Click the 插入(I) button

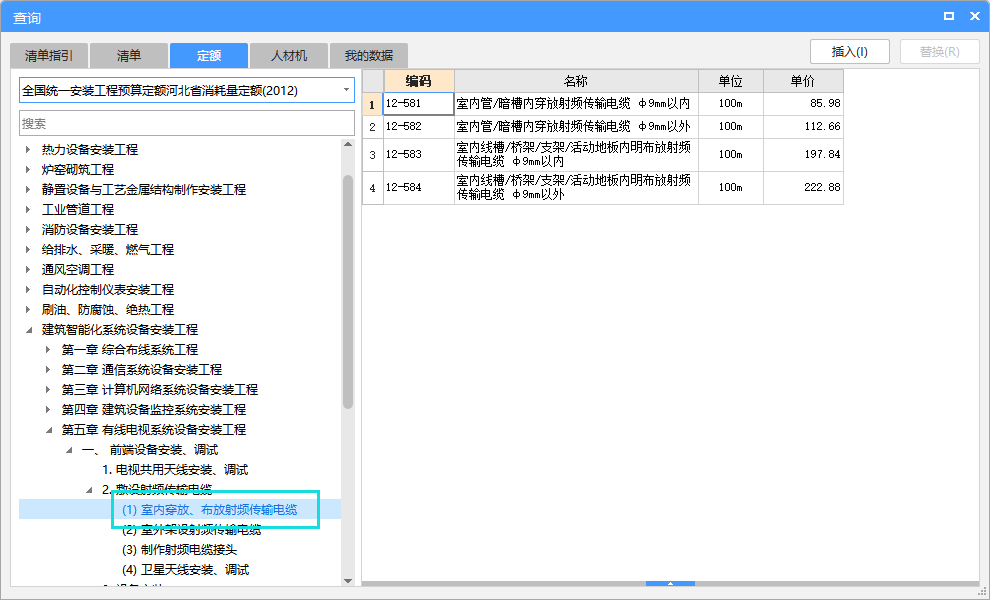pos(850,52)
